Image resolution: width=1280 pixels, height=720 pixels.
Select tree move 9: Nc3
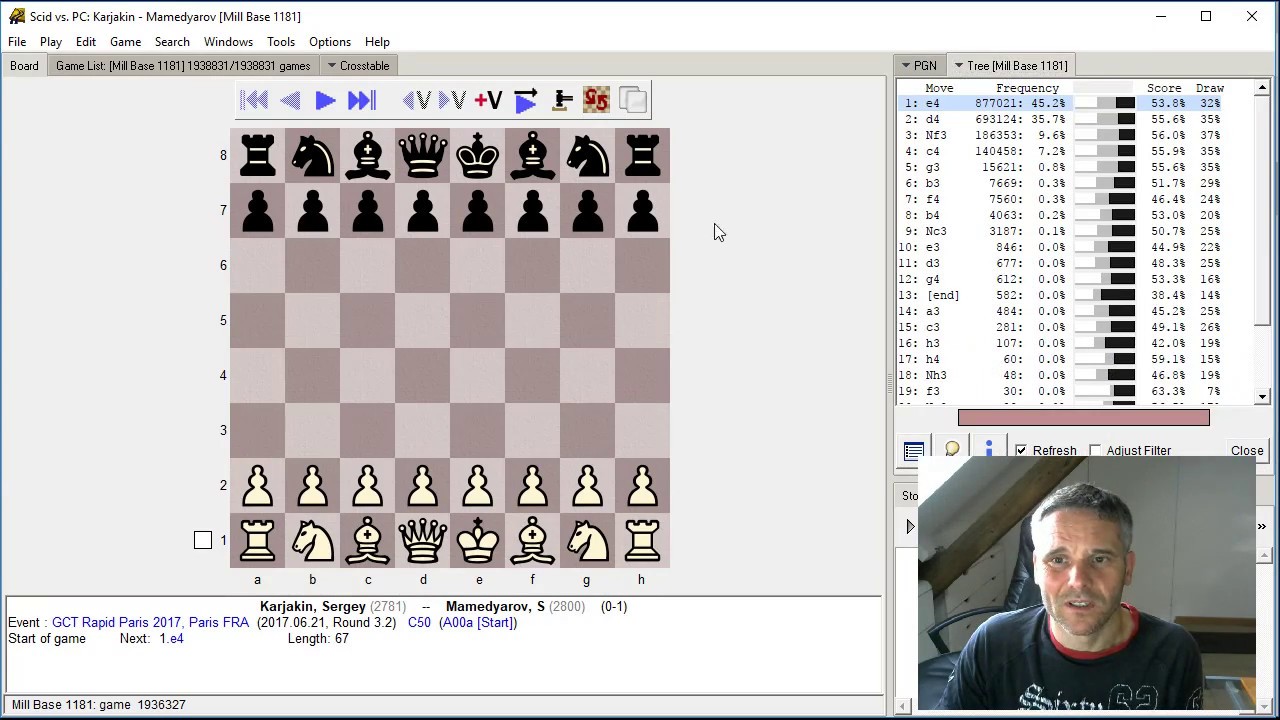pyautogui.click(x=1076, y=231)
